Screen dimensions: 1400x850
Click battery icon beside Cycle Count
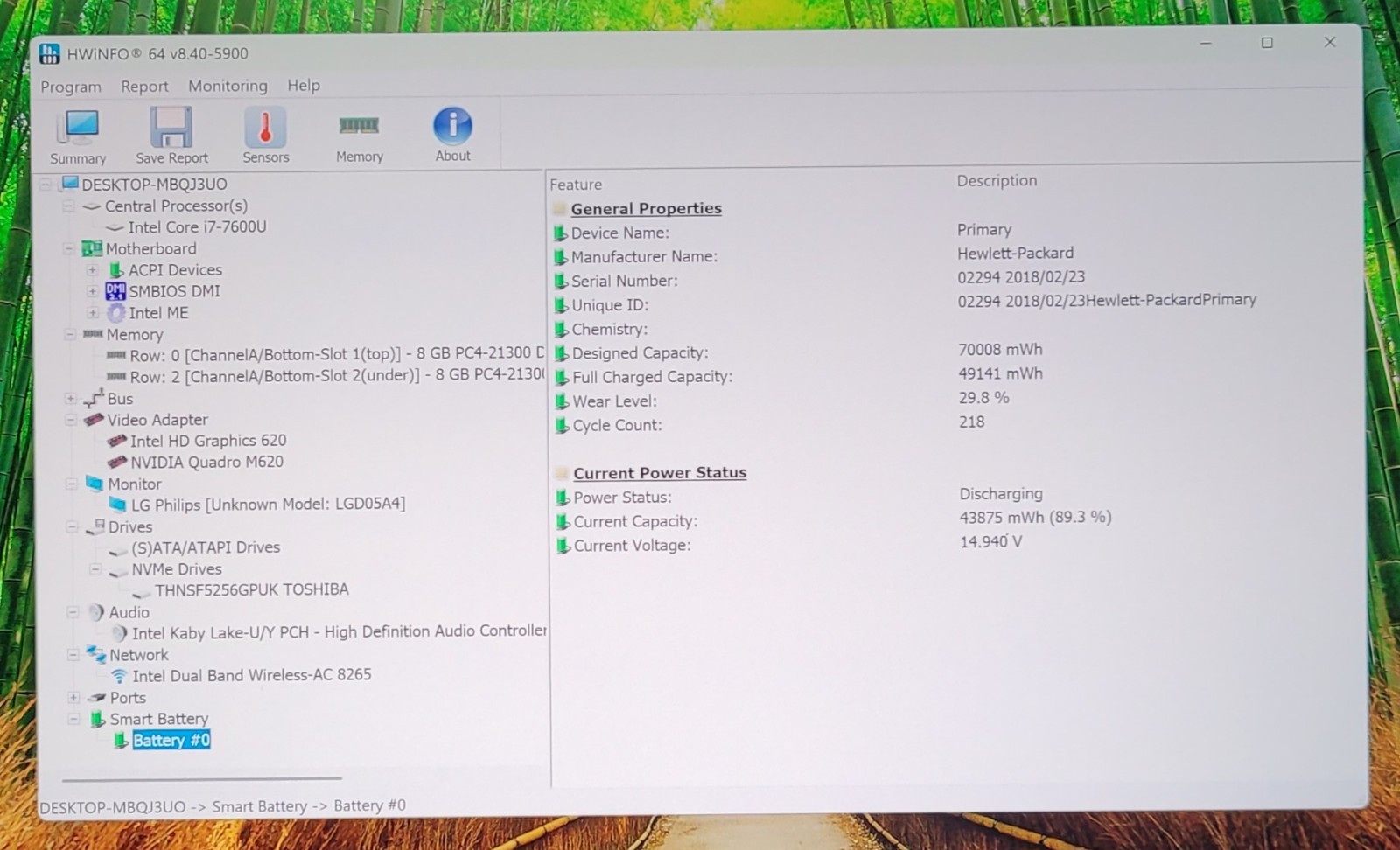(563, 426)
